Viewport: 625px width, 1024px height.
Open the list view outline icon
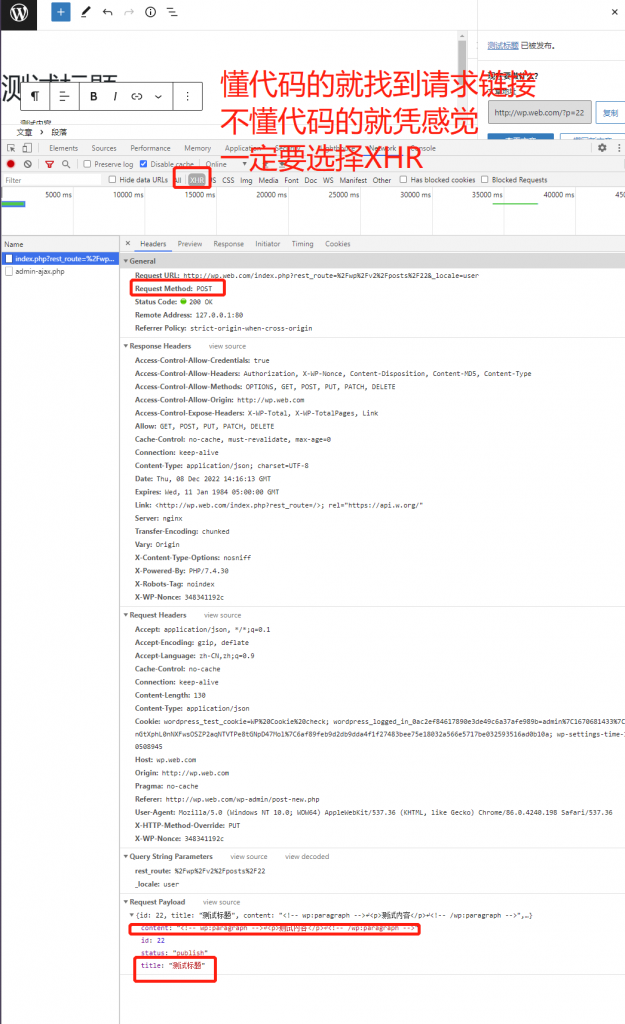(x=172, y=12)
